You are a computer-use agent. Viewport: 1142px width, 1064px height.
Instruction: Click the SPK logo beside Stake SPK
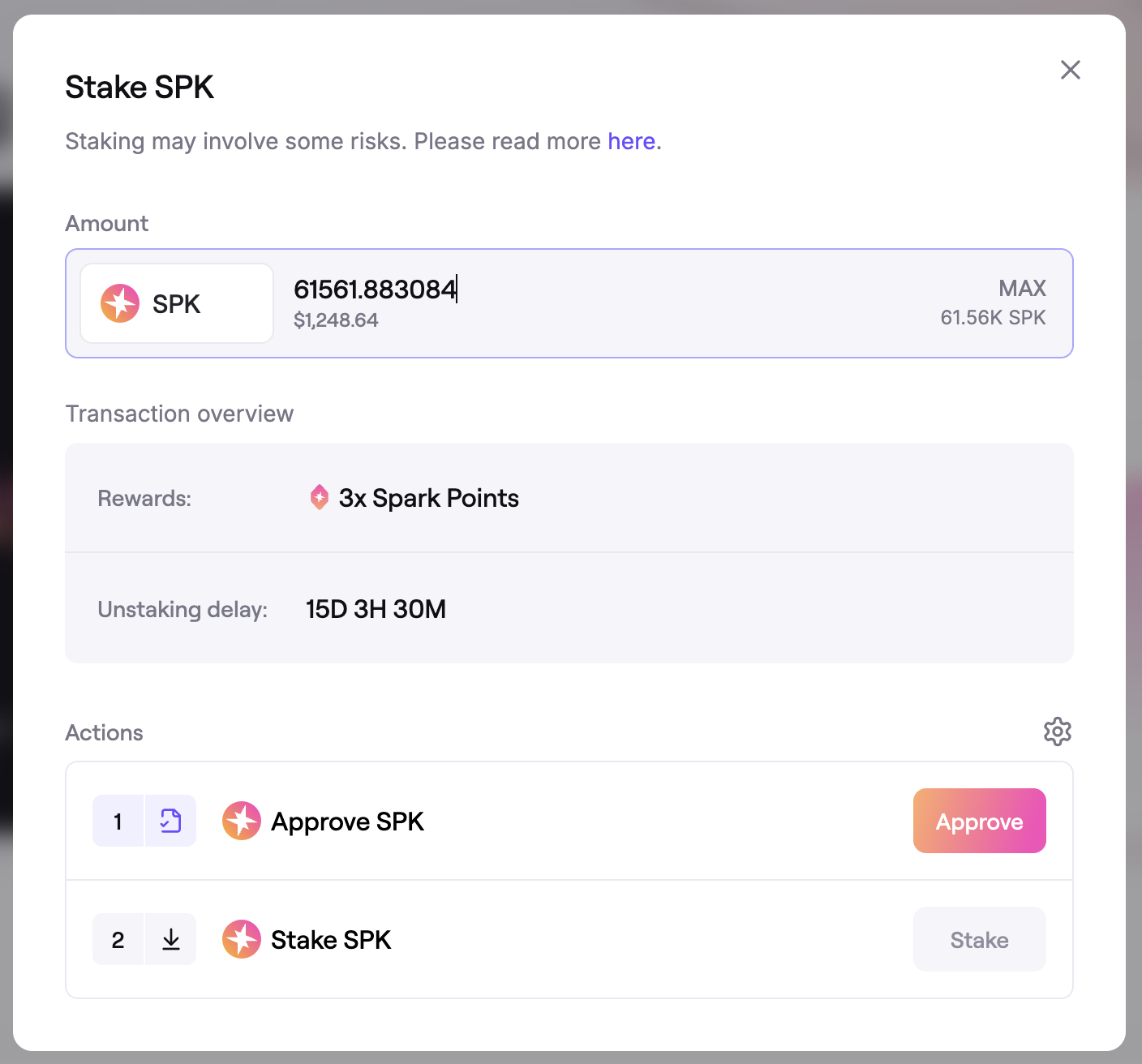click(x=242, y=939)
